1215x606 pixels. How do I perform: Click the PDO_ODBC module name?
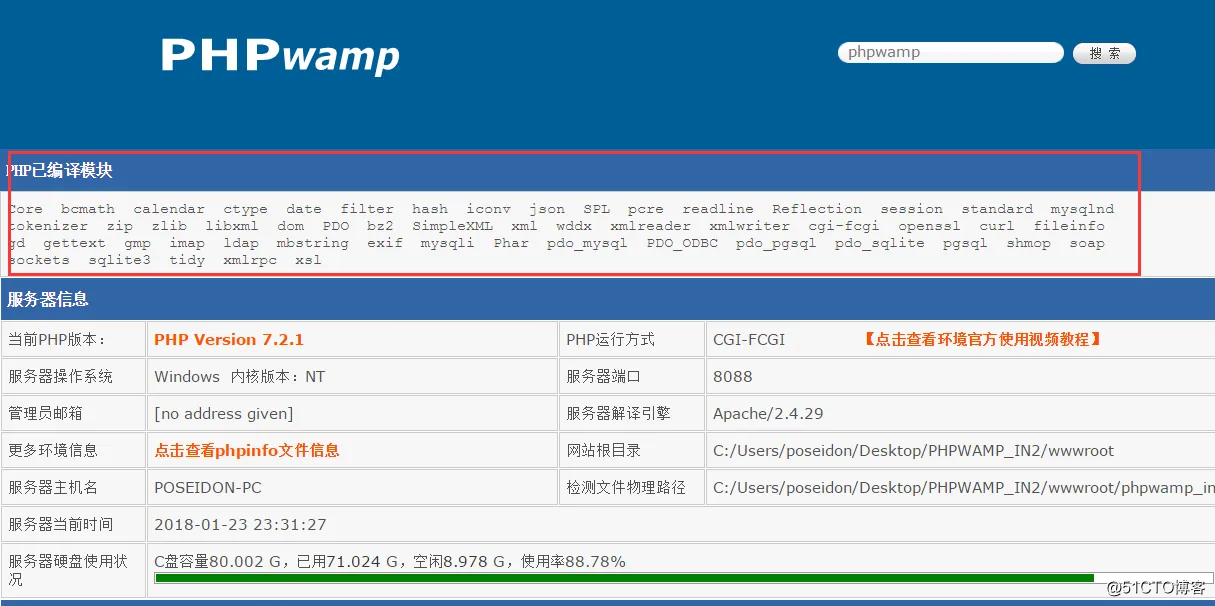[x=682, y=243]
